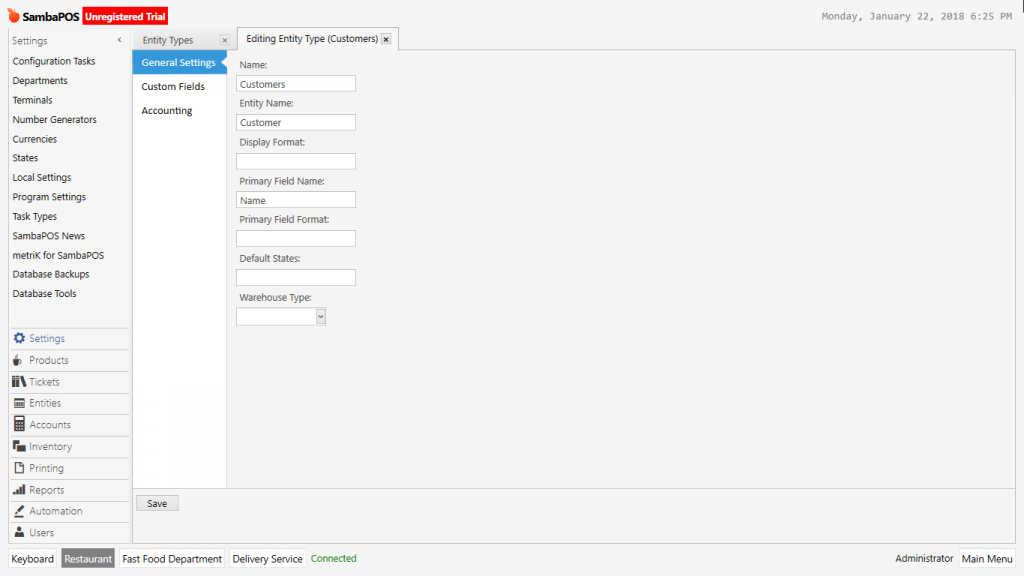Screen dimensions: 1024x576
Task: Click the Primary Field Format input
Action: pos(296,238)
